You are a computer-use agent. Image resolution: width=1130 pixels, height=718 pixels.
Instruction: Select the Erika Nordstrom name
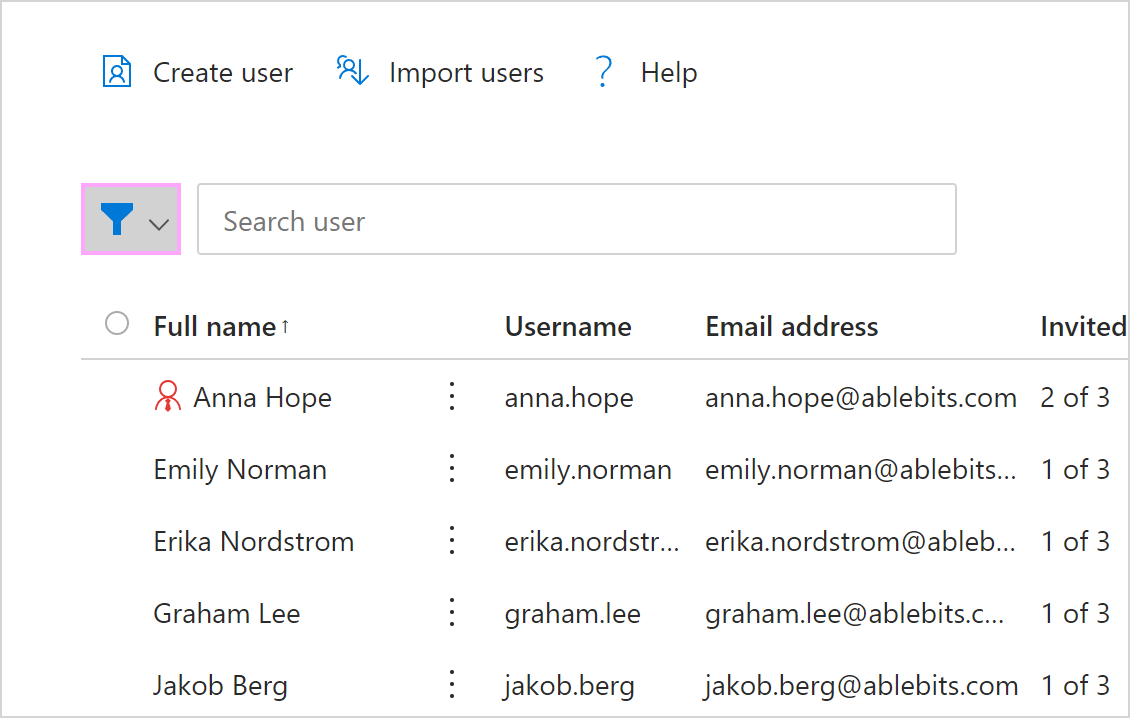click(254, 541)
